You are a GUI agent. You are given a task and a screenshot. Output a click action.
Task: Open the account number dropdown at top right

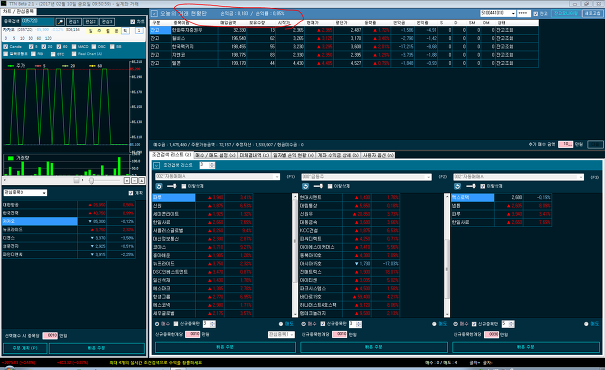tap(498, 13)
